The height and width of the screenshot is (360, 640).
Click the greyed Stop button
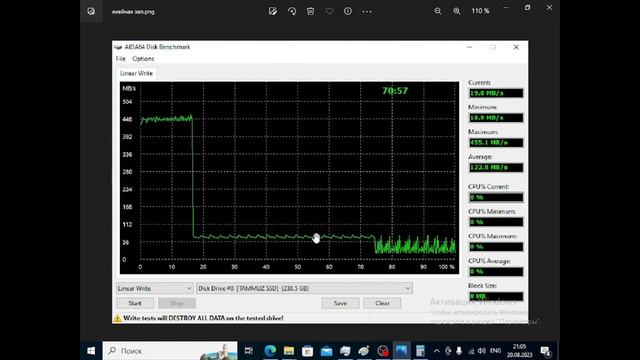(177, 303)
